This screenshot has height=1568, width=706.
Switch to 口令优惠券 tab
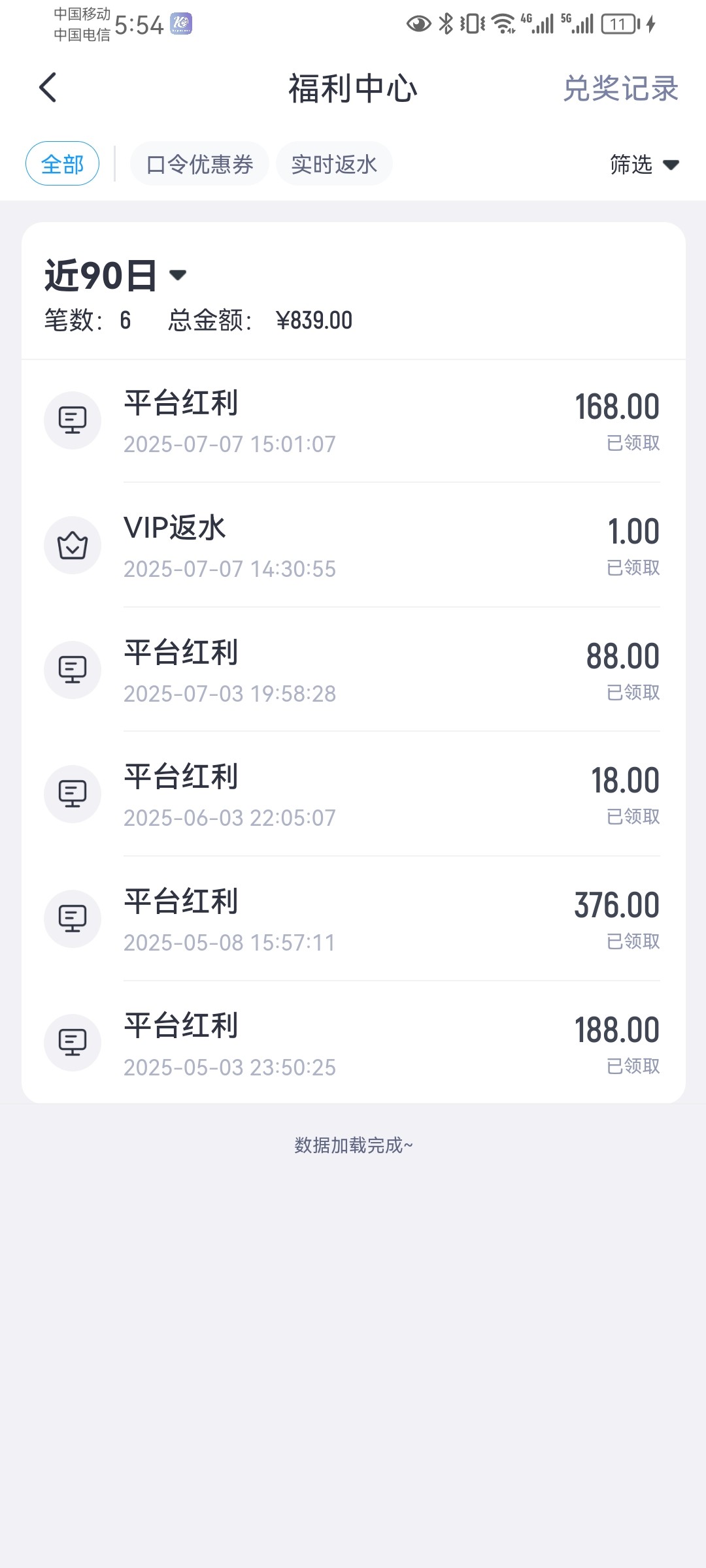[x=199, y=164]
